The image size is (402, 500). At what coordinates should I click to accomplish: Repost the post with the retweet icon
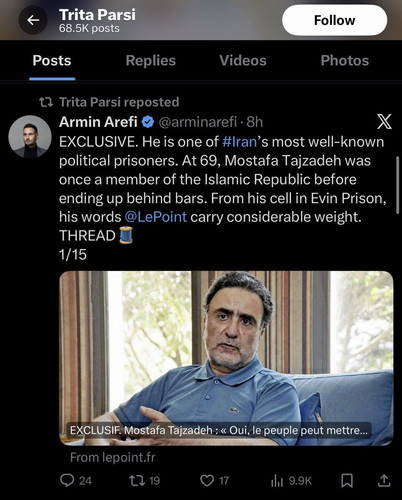tap(137, 480)
